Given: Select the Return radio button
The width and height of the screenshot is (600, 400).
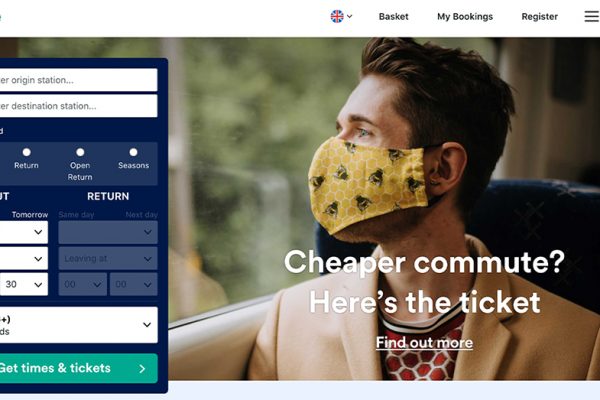Looking at the screenshot, I should [x=26, y=152].
